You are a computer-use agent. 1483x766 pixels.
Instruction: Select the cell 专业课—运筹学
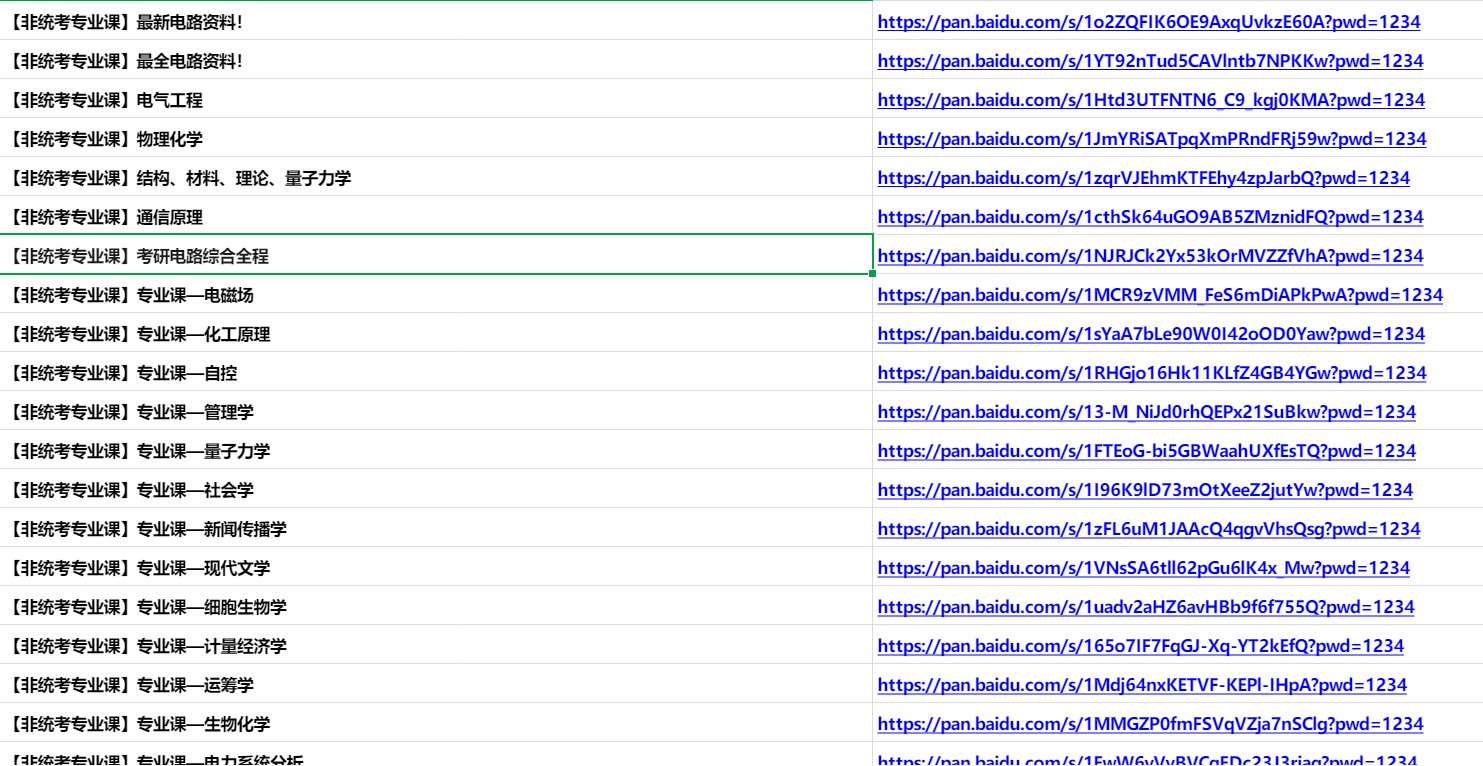pyautogui.click(x=436, y=684)
